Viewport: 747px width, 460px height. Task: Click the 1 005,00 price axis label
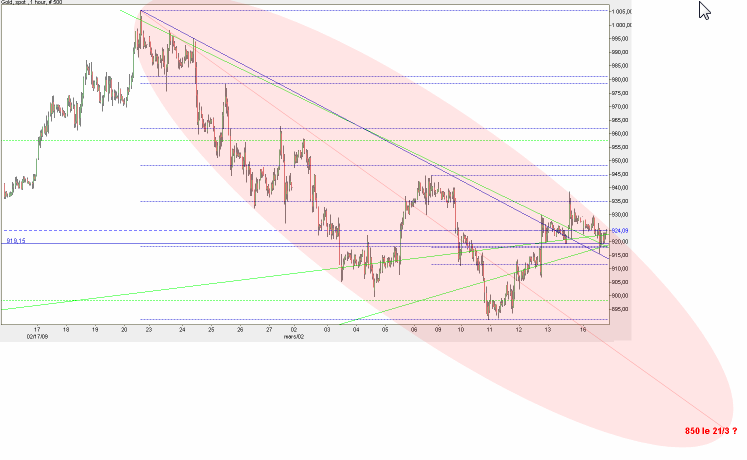622,12
